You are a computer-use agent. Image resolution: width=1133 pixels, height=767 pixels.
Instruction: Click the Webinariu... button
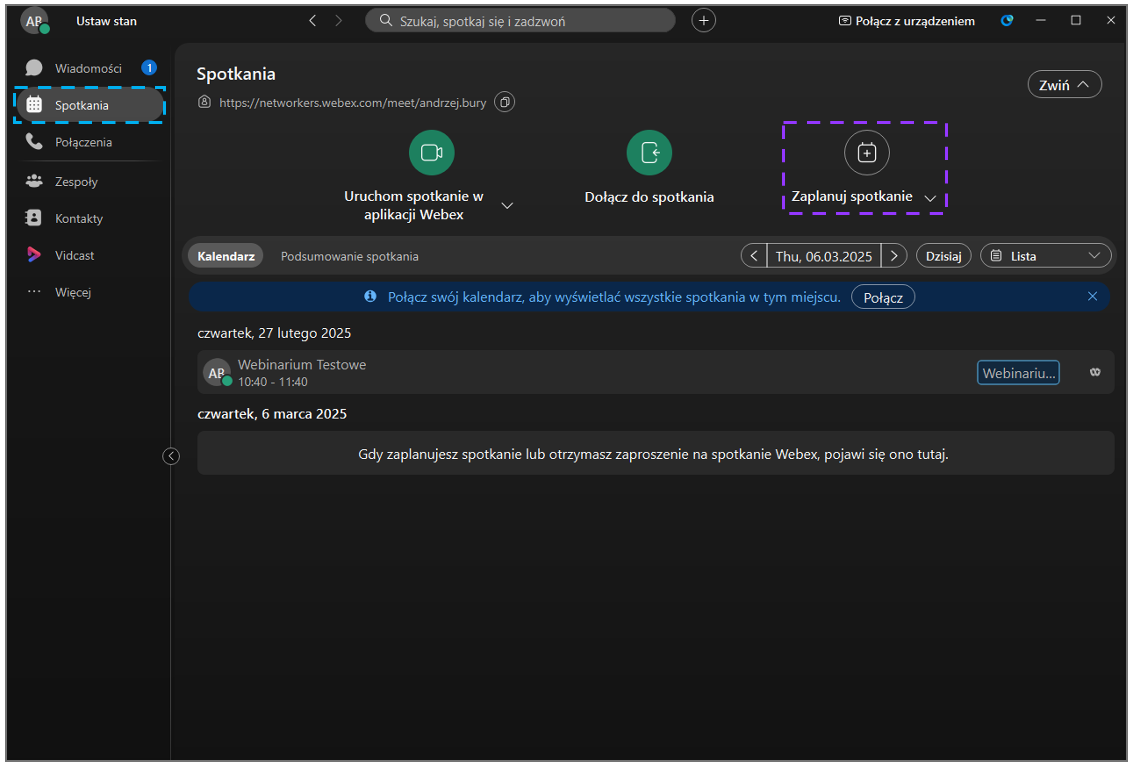point(1018,373)
